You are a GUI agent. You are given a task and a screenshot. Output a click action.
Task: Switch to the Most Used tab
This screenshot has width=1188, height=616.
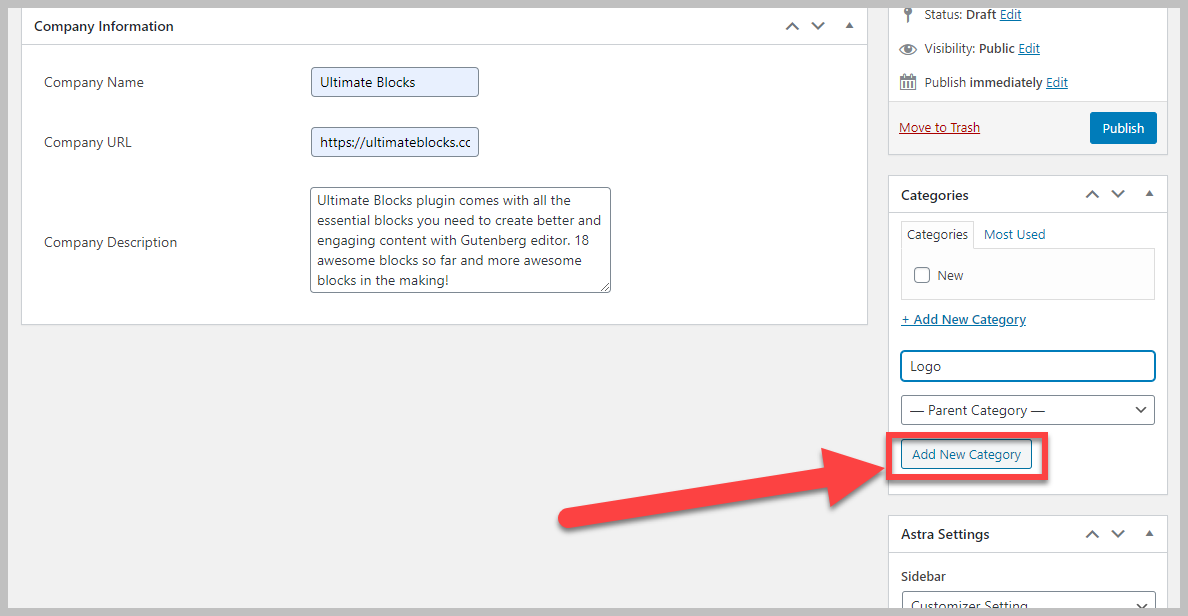1014,235
